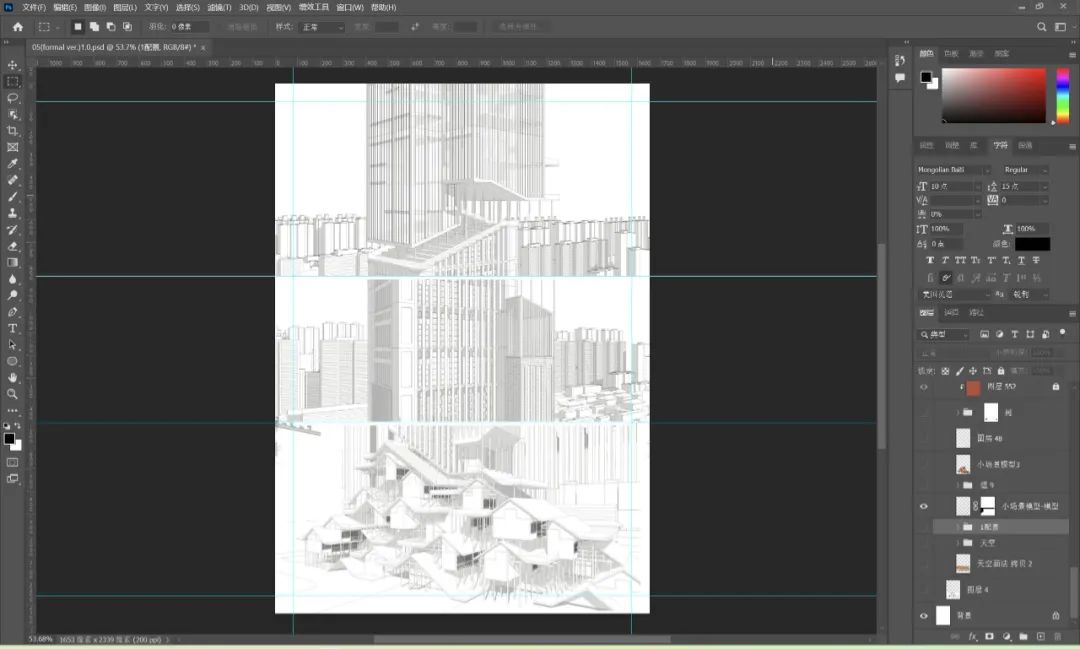The image size is (1080, 649).
Task: Open the 图层(L) menu
Action: coord(125,8)
